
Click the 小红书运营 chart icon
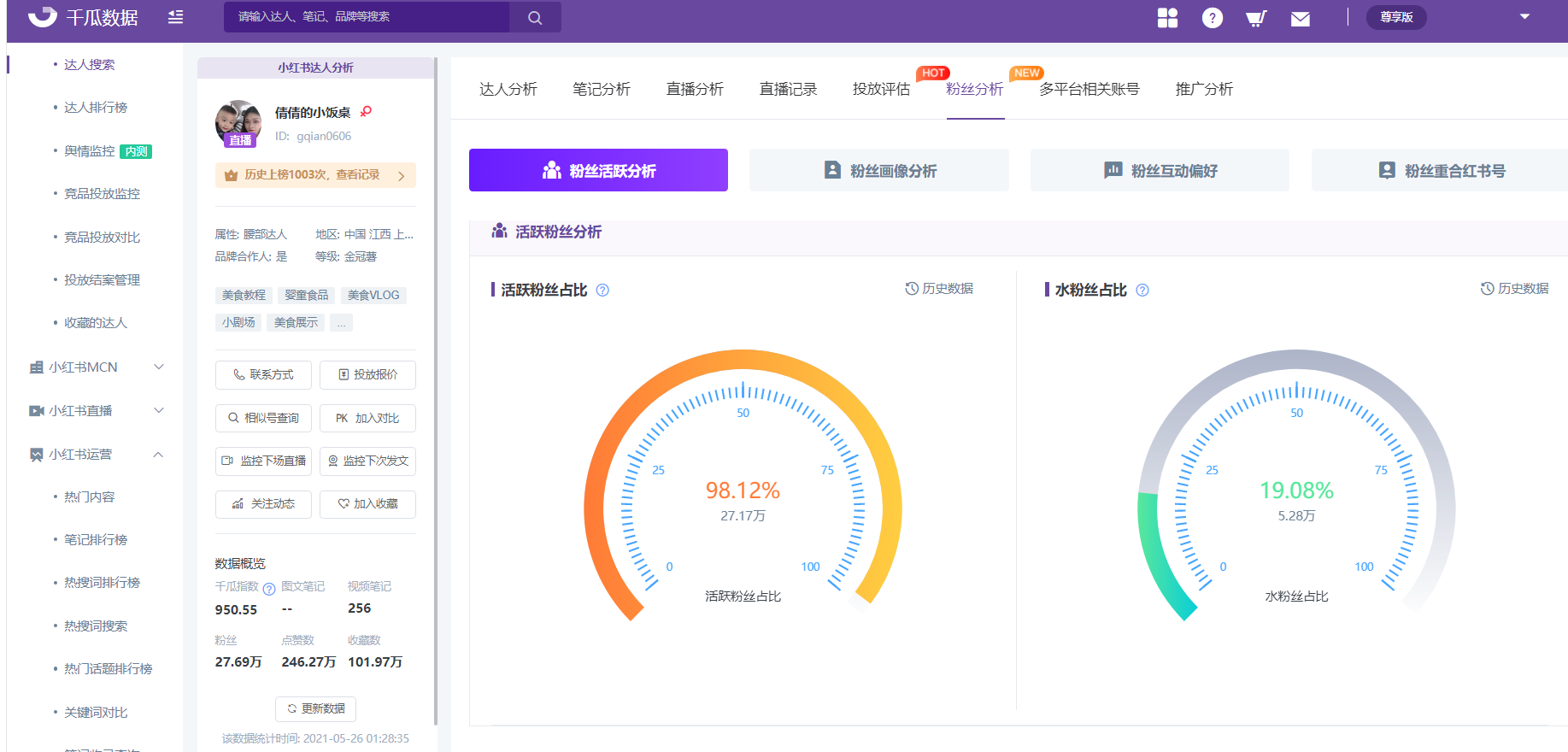coord(37,455)
